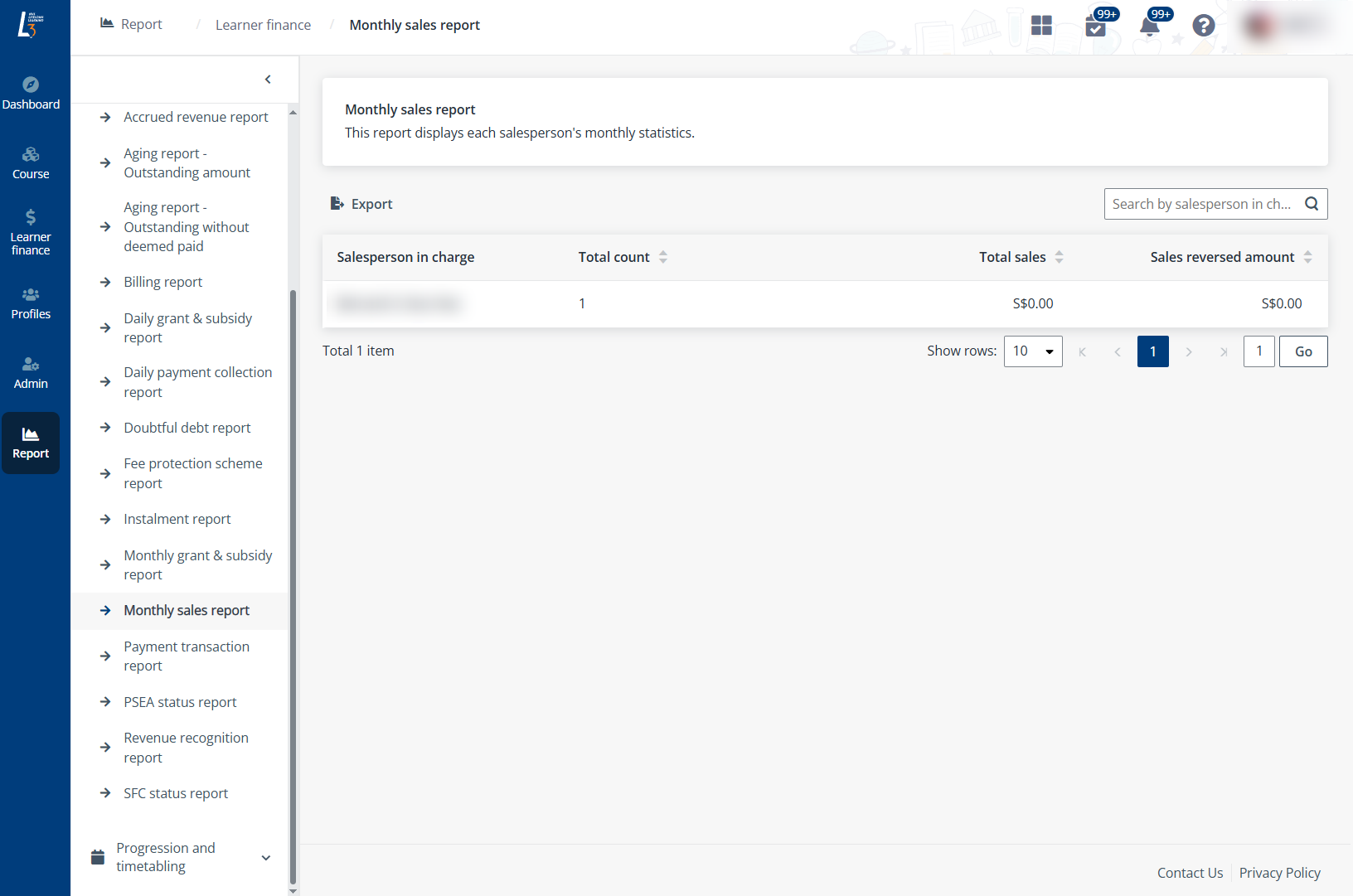Open Profiles section in left navigation

31,303
